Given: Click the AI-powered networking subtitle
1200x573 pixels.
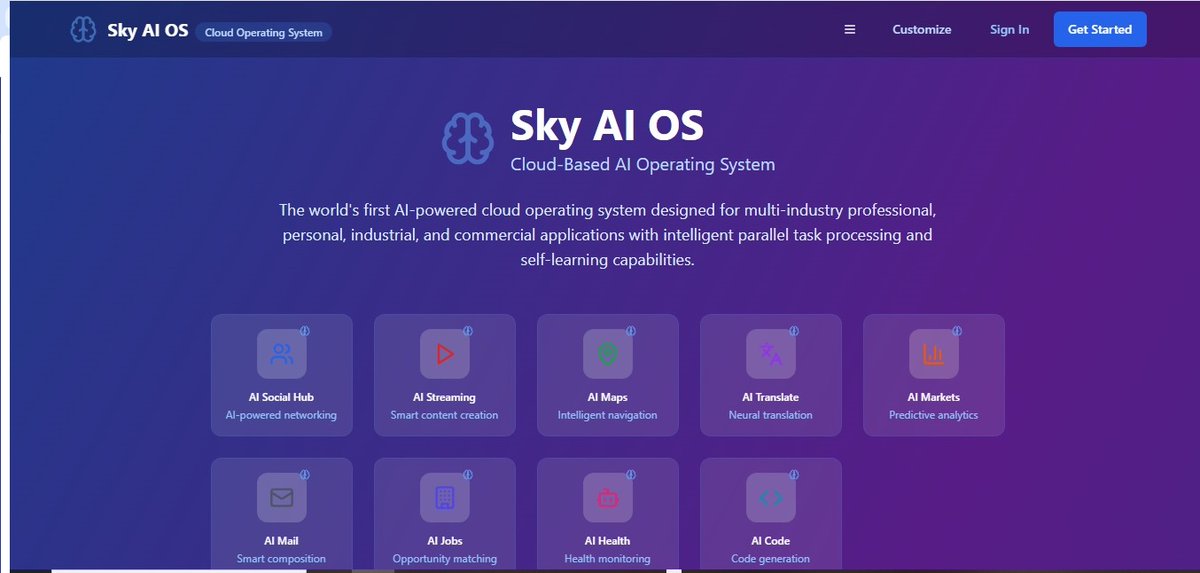Looking at the screenshot, I should (x=282, y=415).
